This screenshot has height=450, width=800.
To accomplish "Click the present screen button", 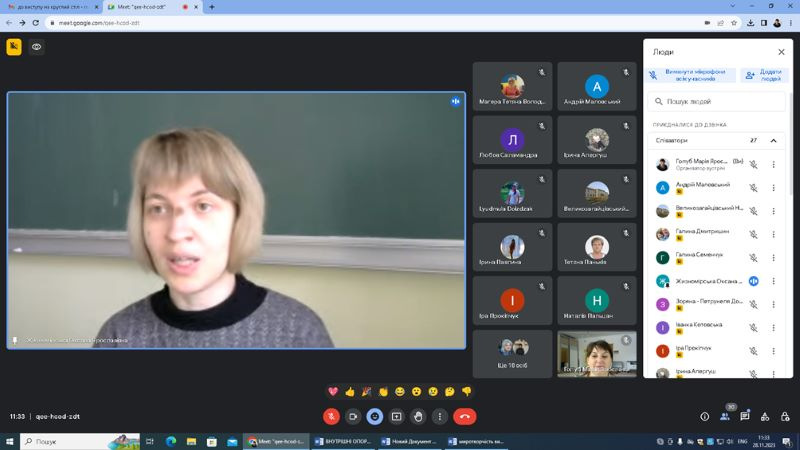I will (x=396, y=416).
